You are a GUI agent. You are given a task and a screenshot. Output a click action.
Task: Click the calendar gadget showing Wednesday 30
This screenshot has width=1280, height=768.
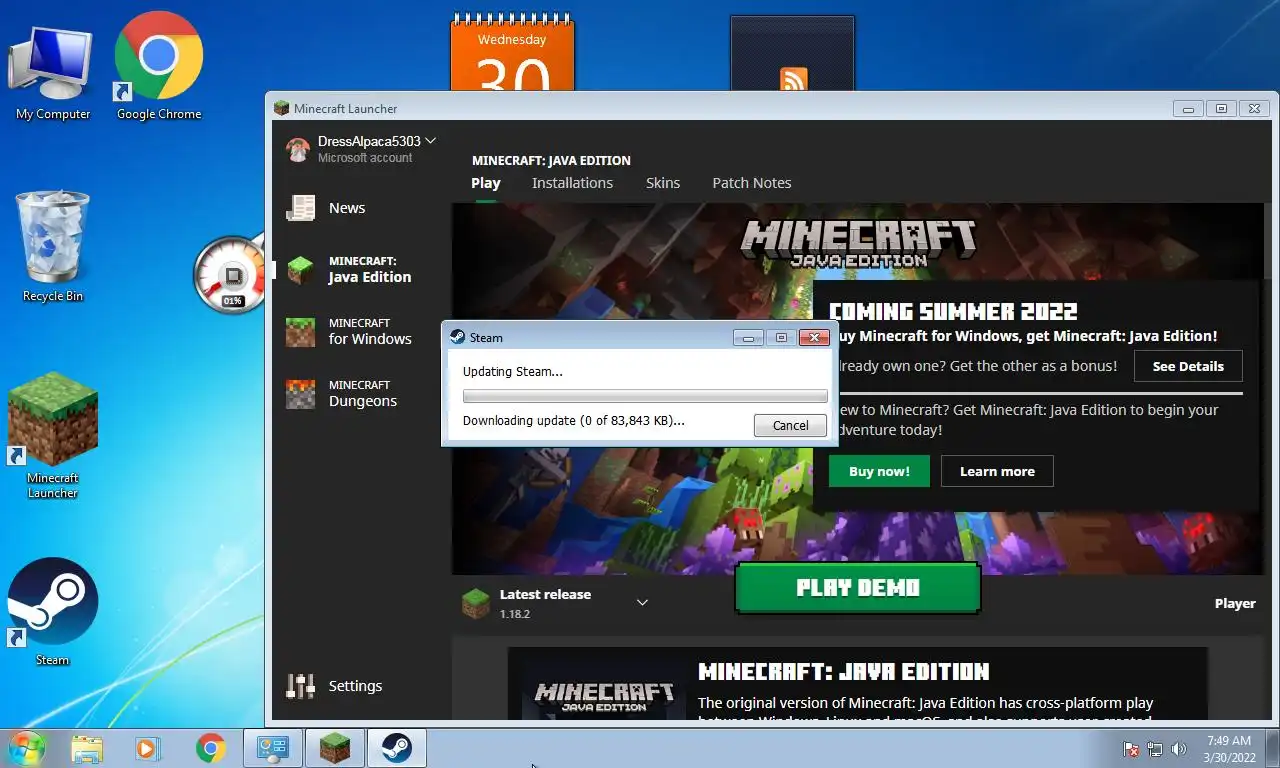pyautogui.click(x=512, y=55)
